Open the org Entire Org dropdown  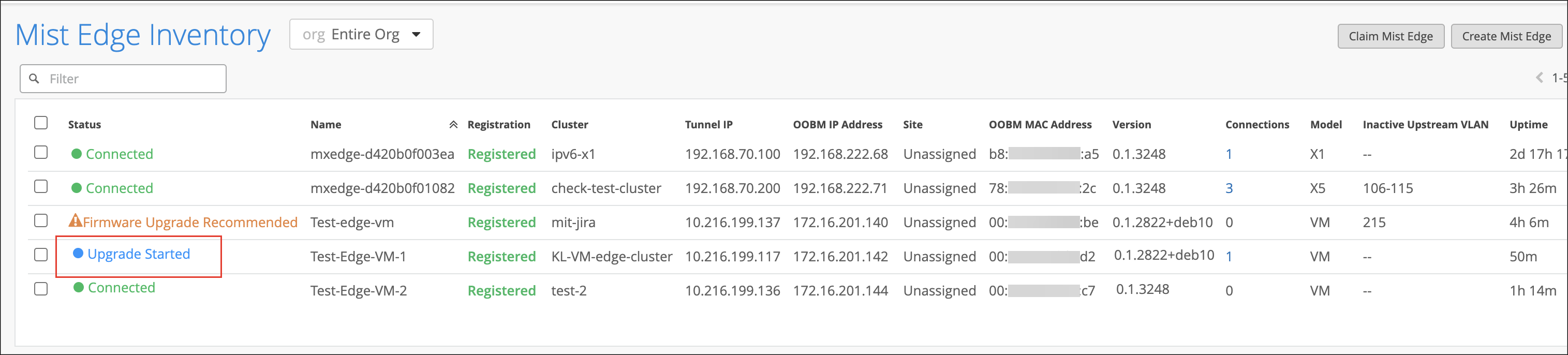(361, 35)
